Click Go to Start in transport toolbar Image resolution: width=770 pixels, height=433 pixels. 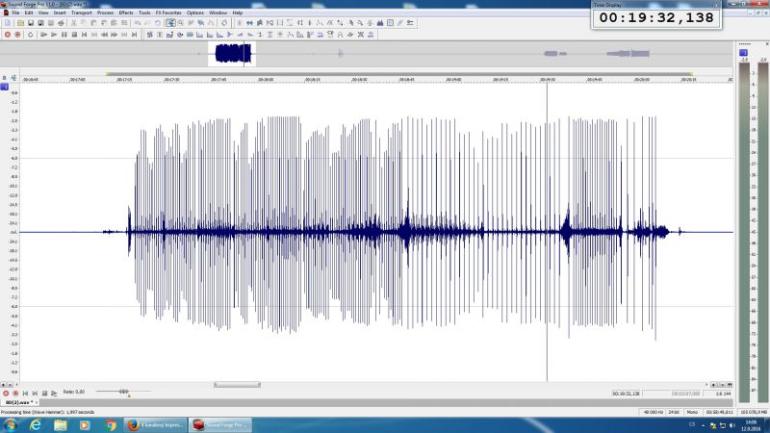click(84, 35)
